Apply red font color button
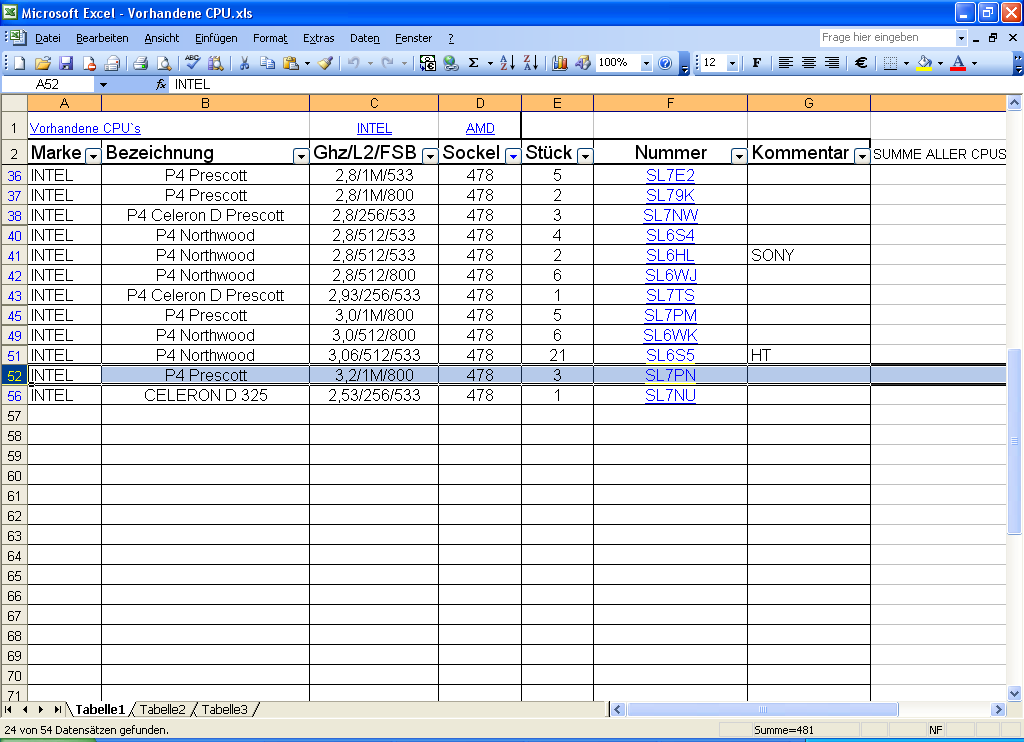The height and width of the screenshot is (742, 1024). click(x=958, y=63)
